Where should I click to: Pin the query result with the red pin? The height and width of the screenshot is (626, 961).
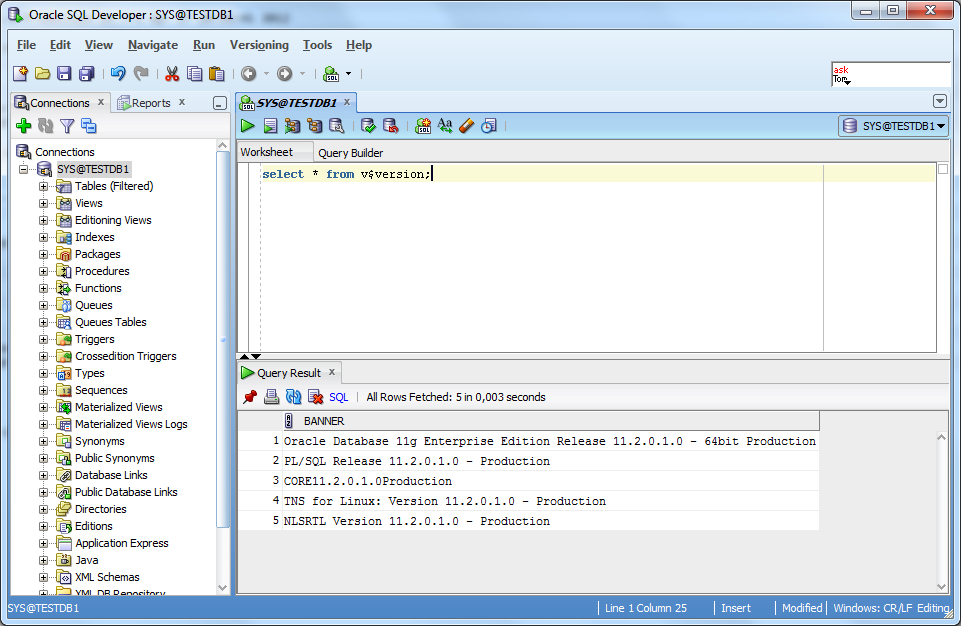coord(249,397)
